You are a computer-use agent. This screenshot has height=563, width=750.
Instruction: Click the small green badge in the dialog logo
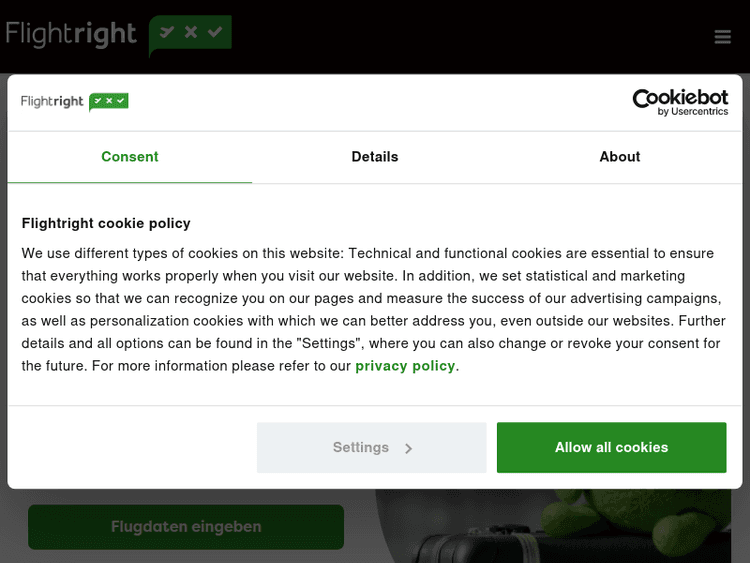click(109, 101)
